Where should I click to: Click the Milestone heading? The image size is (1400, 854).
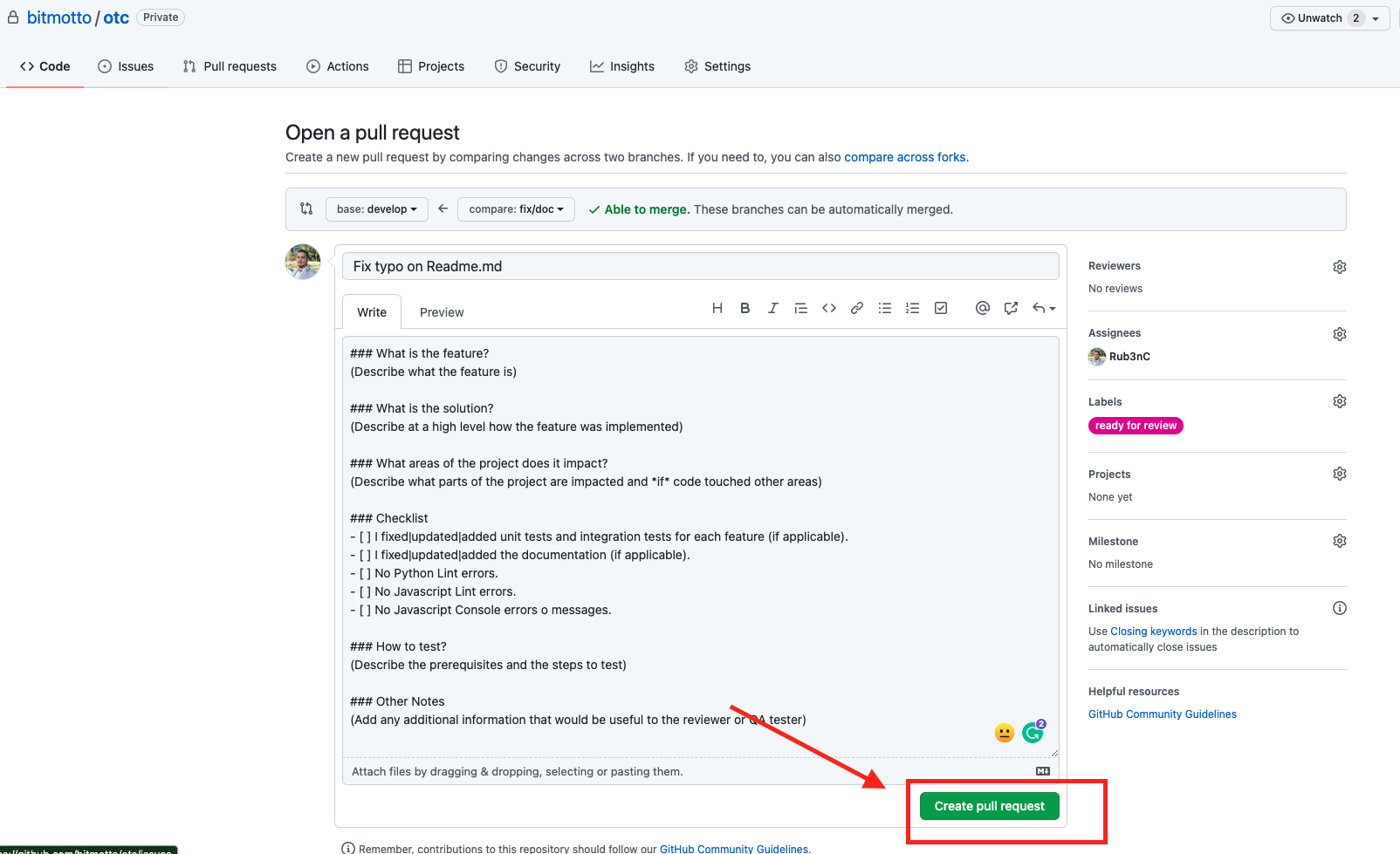[1113, 542]
